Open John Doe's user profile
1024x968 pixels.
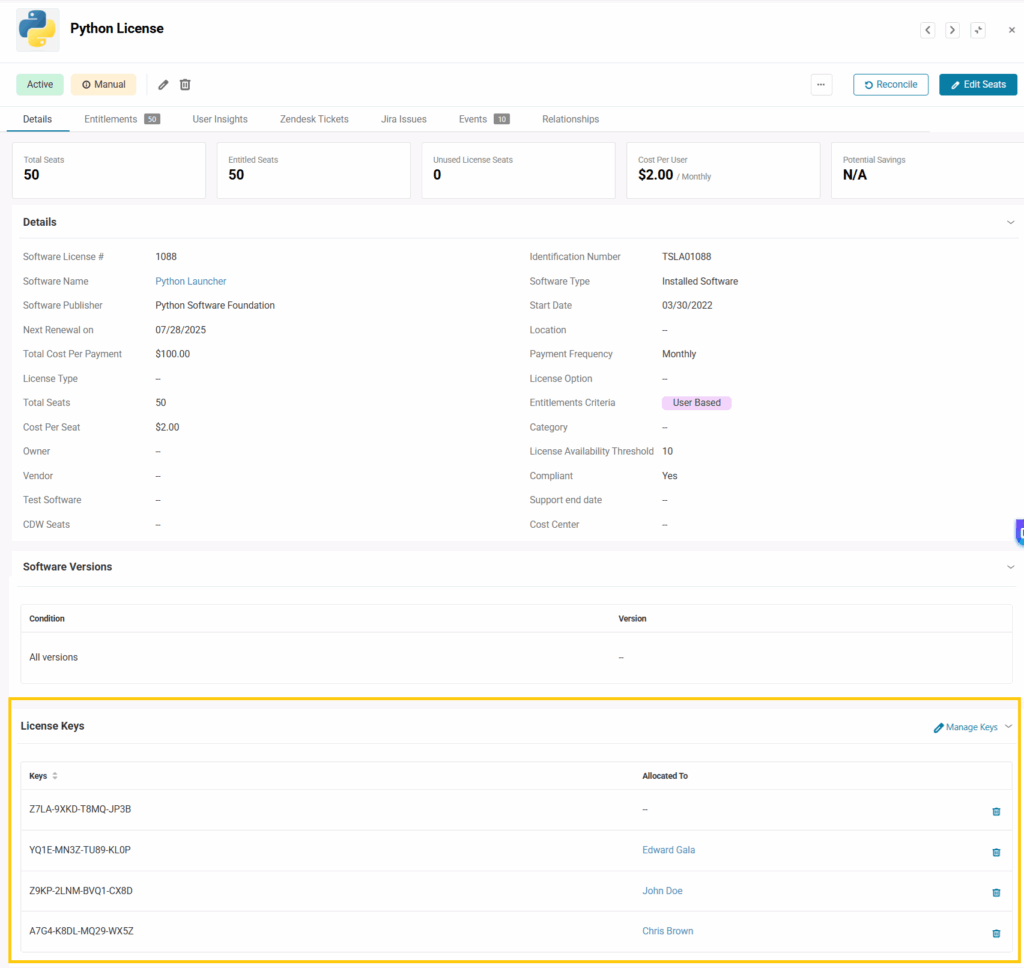[x=662, y=891]
